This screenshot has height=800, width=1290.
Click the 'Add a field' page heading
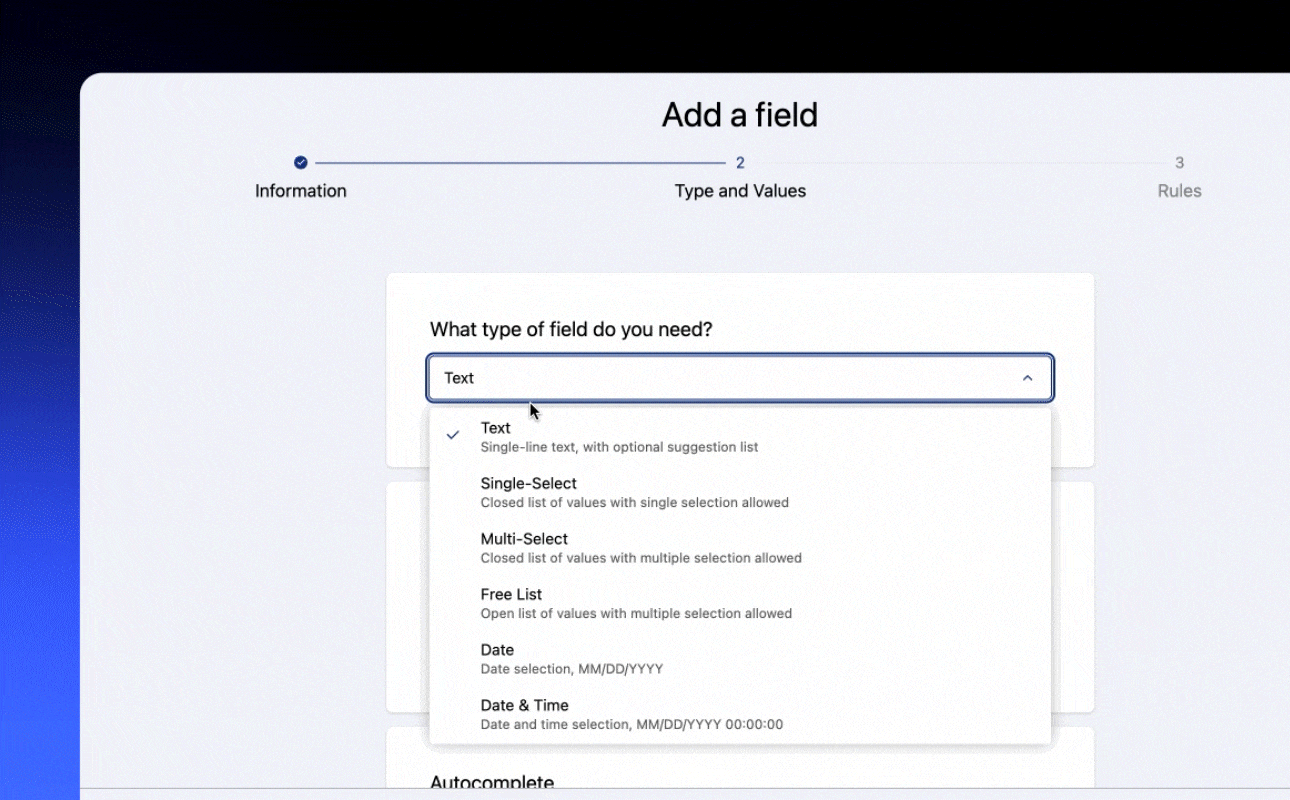coord(740,115)
